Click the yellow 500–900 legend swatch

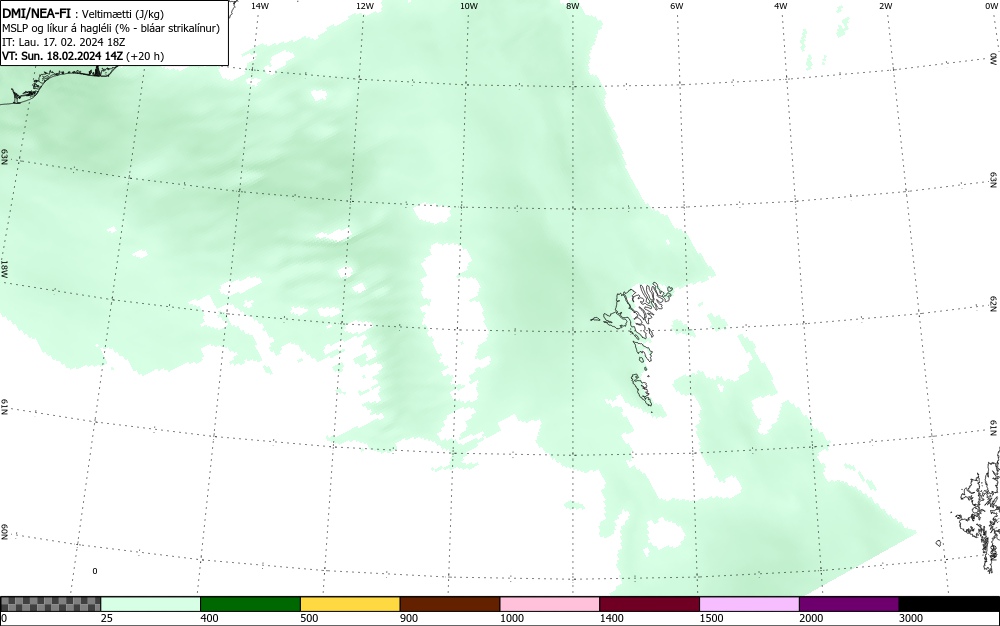click(x=350, y=604)
